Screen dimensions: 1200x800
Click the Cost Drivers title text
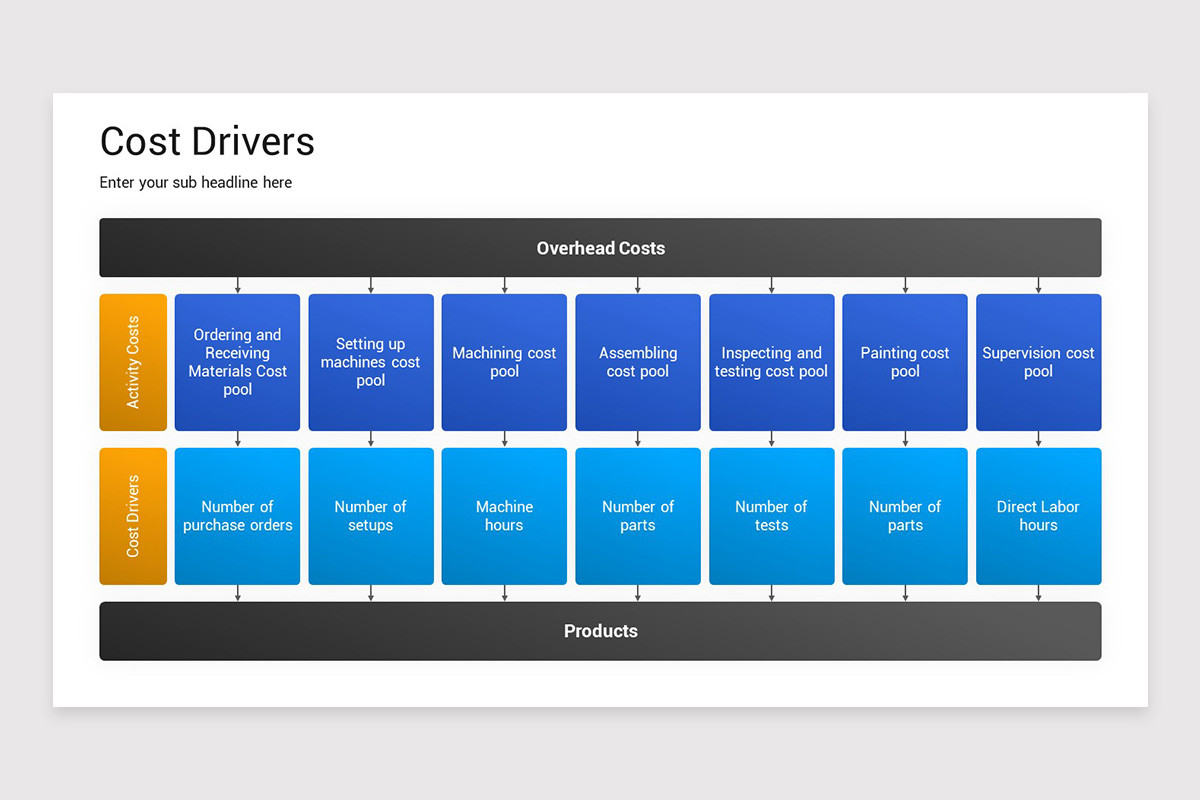(x=206, y=141)
